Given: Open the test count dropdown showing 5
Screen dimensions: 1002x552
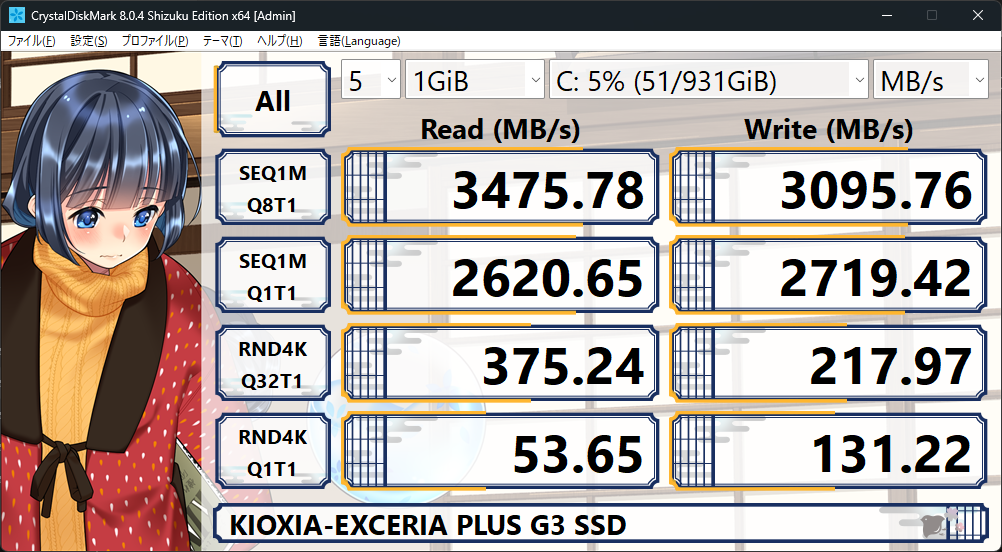Looking at the screenshot, I should [371, 80].
